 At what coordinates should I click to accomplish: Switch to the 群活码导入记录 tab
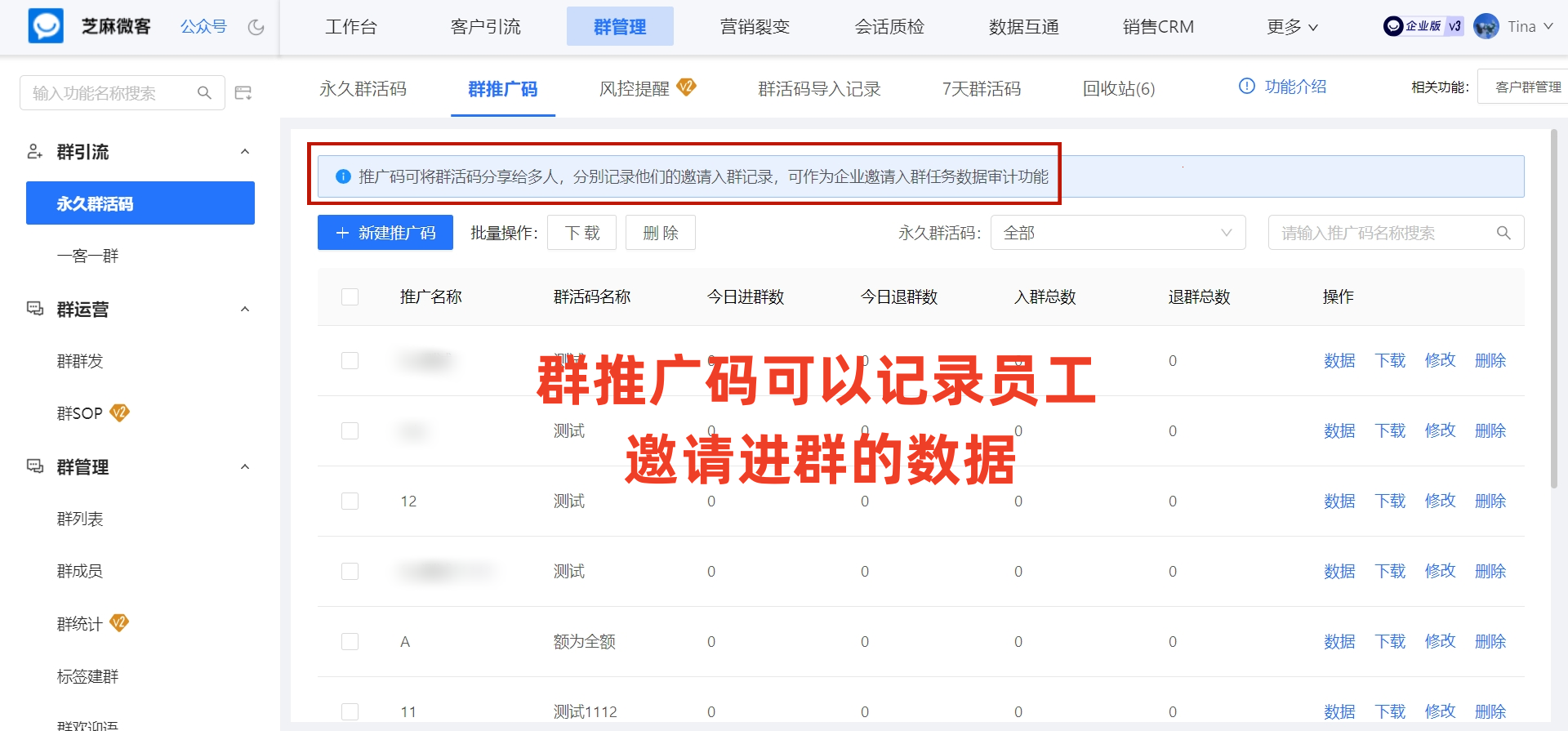(x=819, y=88)
